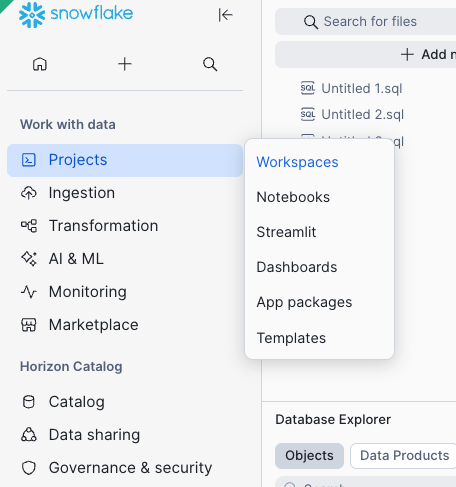Go to the Home icon
This screenshot has height=487, width=456.
40,64
